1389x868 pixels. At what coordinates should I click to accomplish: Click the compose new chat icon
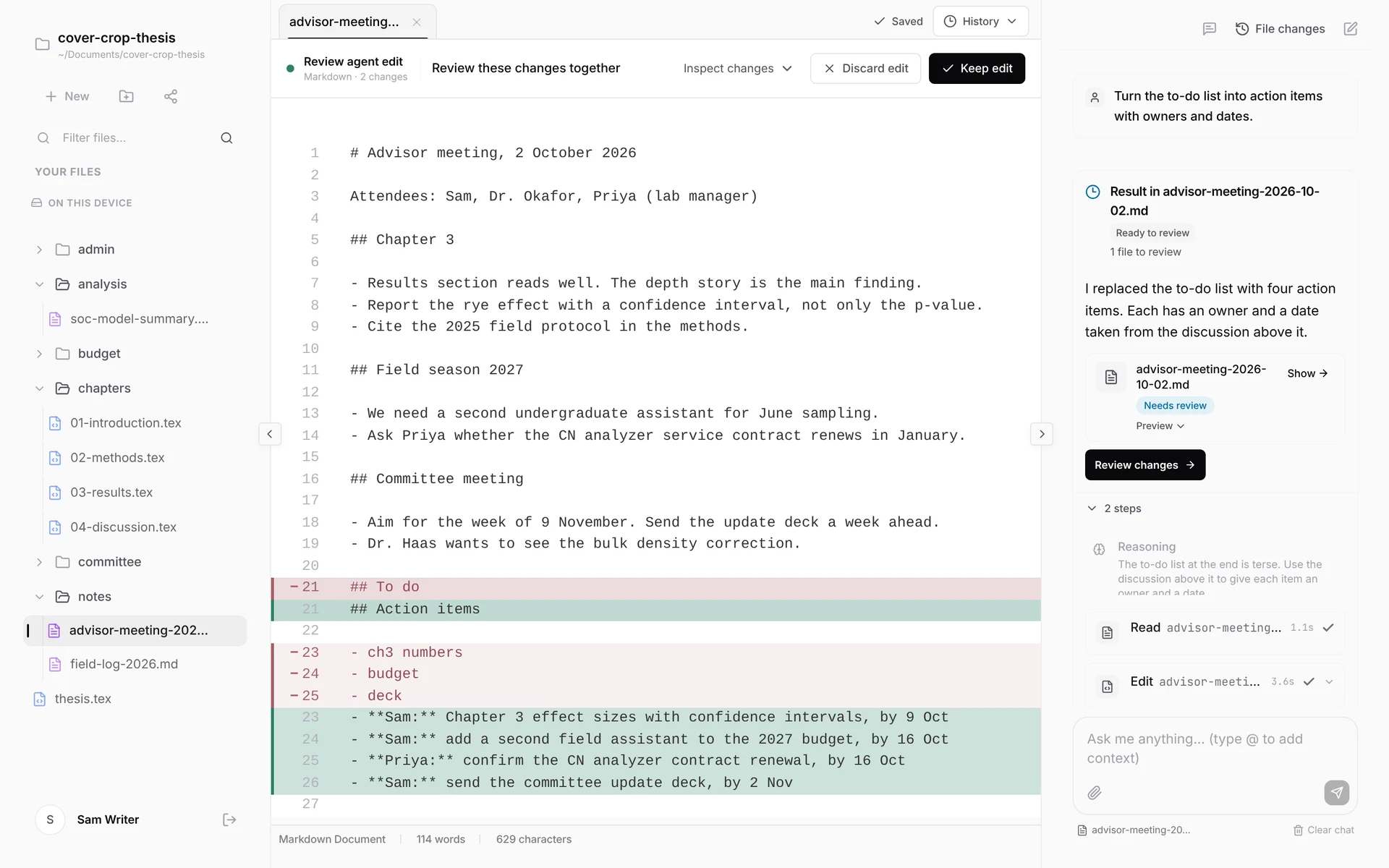(1351, 29)
